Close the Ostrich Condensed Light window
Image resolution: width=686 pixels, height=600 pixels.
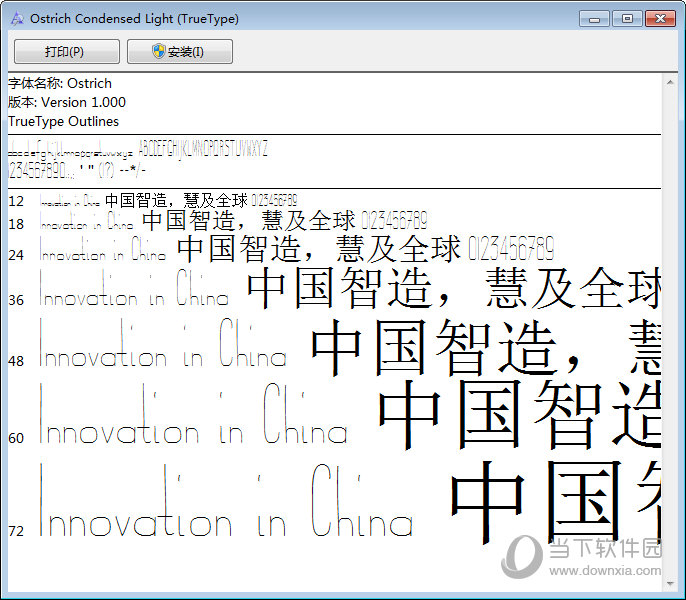pyautogui.click(x=660, y=19)
